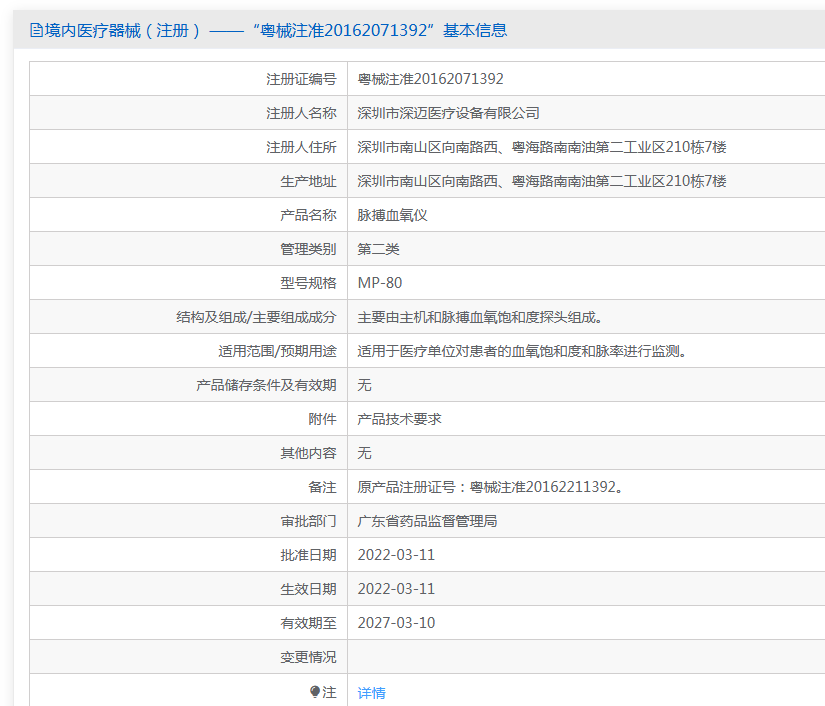This screenshot has width=825, height=706.
Task: Click the lightbulb icon beside 注
Action: (x=315, y=691)
